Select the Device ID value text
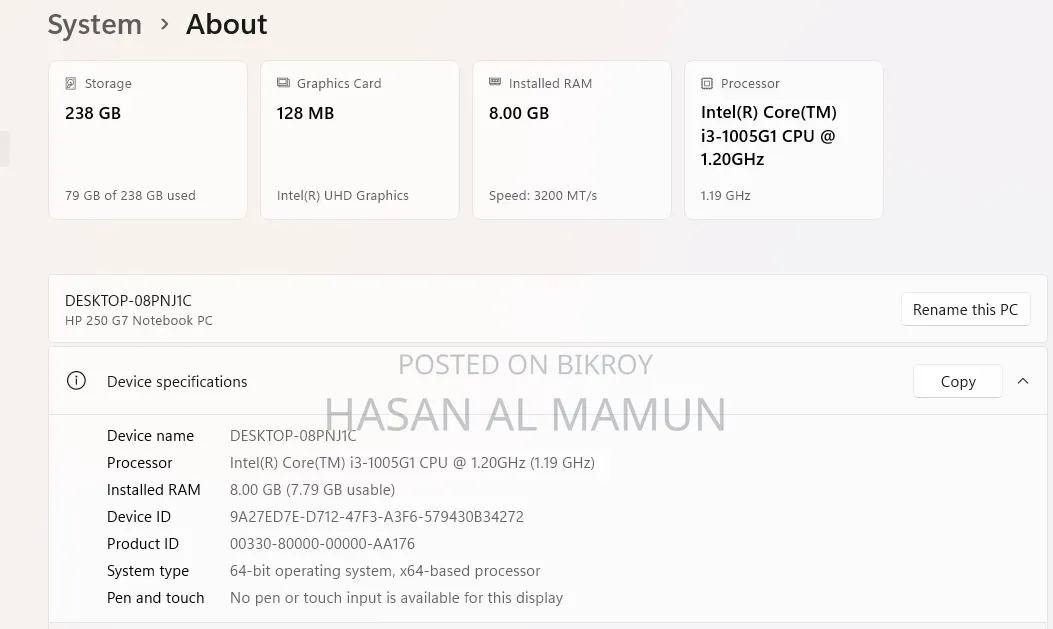Viewport: 1053px width, 629px height. coord(377,517)
